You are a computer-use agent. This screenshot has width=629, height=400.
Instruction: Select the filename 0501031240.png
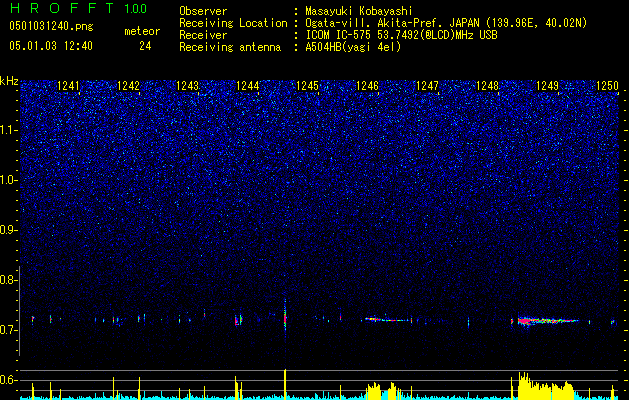pos(51,27)
